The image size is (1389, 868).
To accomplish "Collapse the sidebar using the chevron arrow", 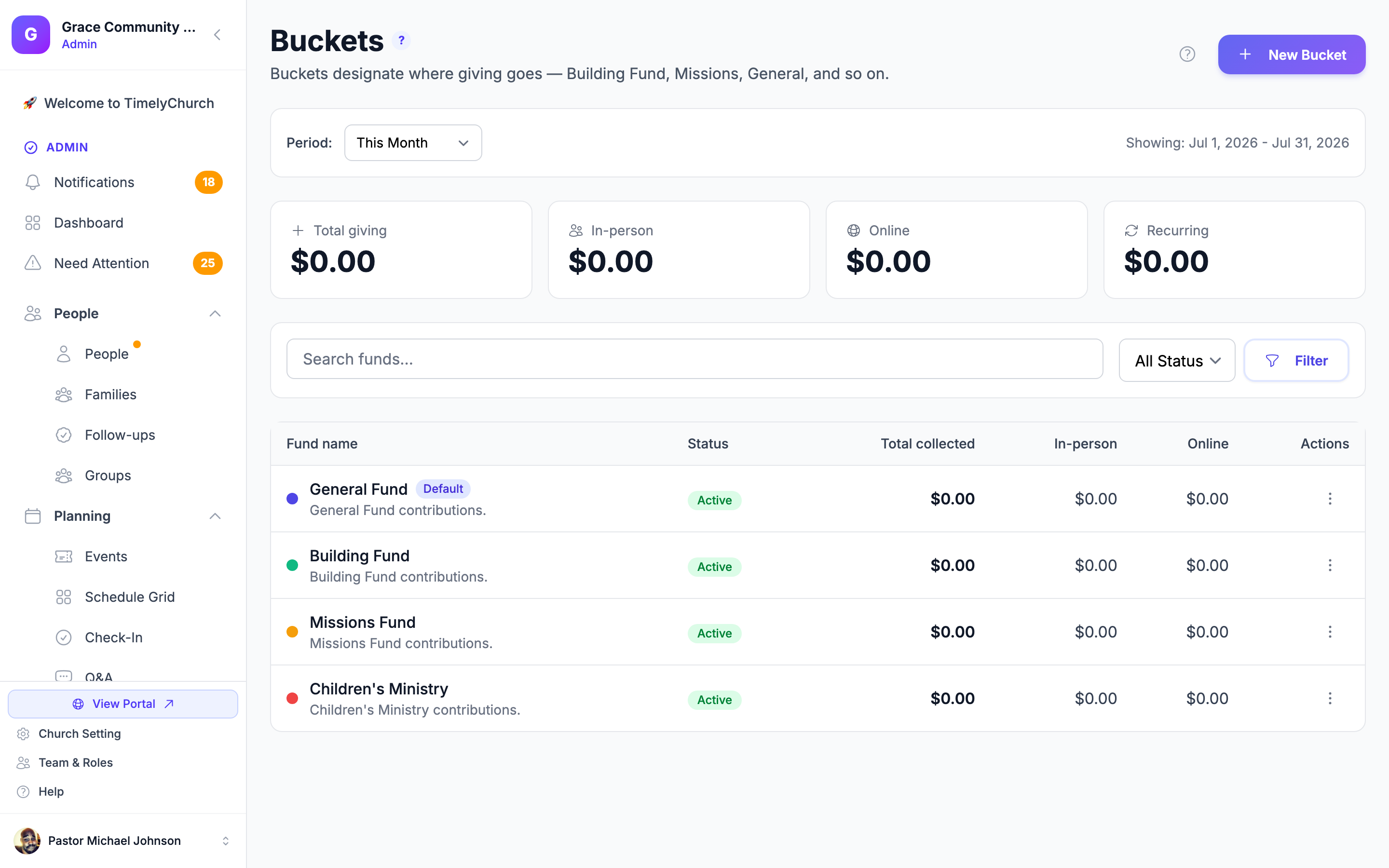I will pos(217,35).
